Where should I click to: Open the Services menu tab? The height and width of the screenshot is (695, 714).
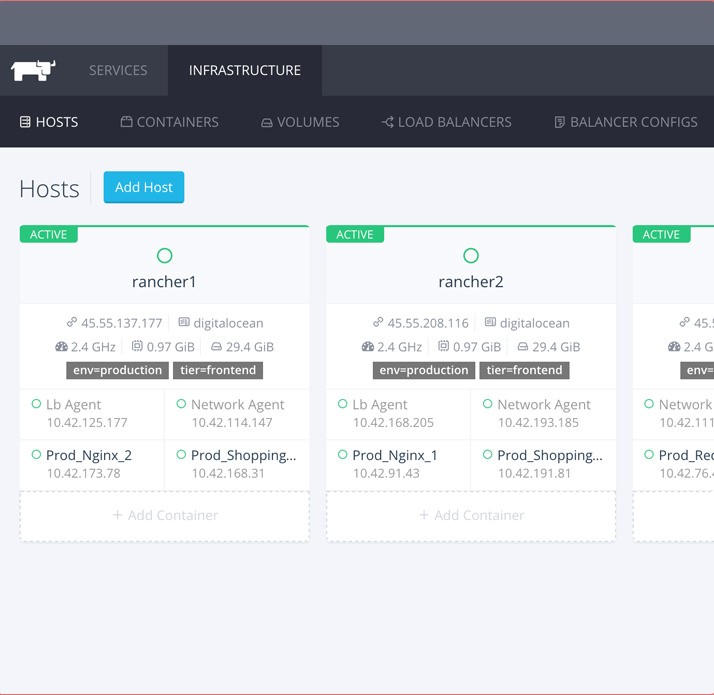(x=118, y=70)
